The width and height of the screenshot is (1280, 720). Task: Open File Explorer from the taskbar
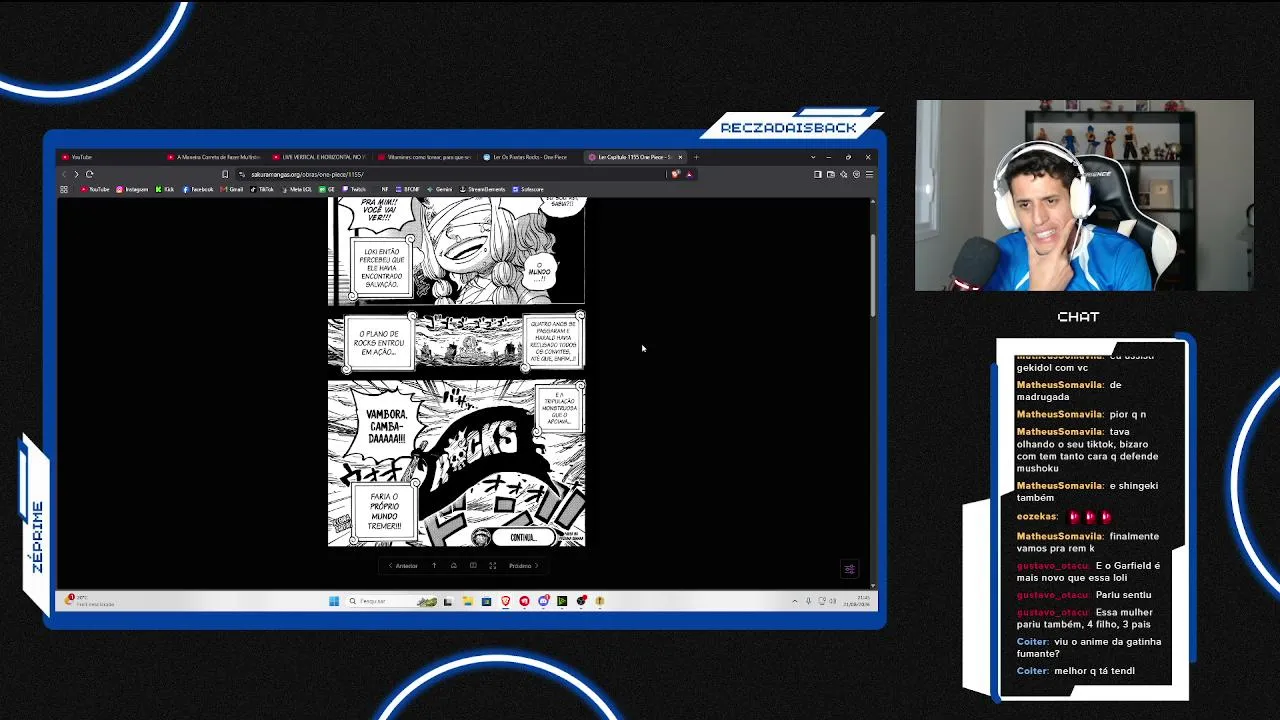[x=467, y=601]
